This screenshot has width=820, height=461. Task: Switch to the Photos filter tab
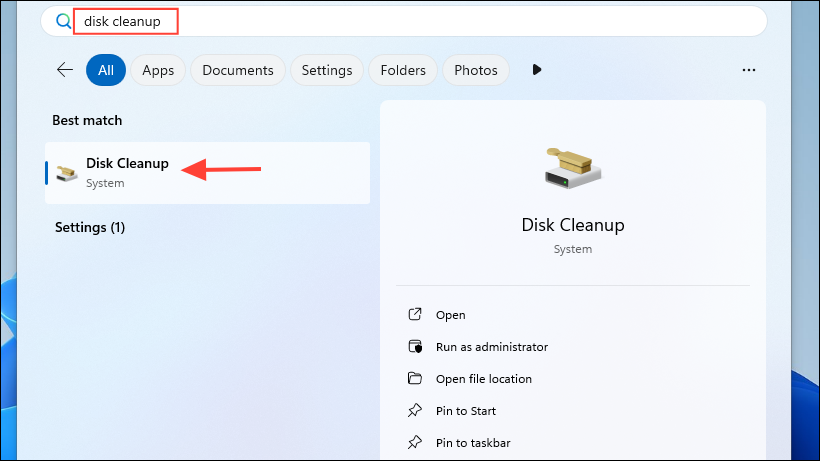476,70
